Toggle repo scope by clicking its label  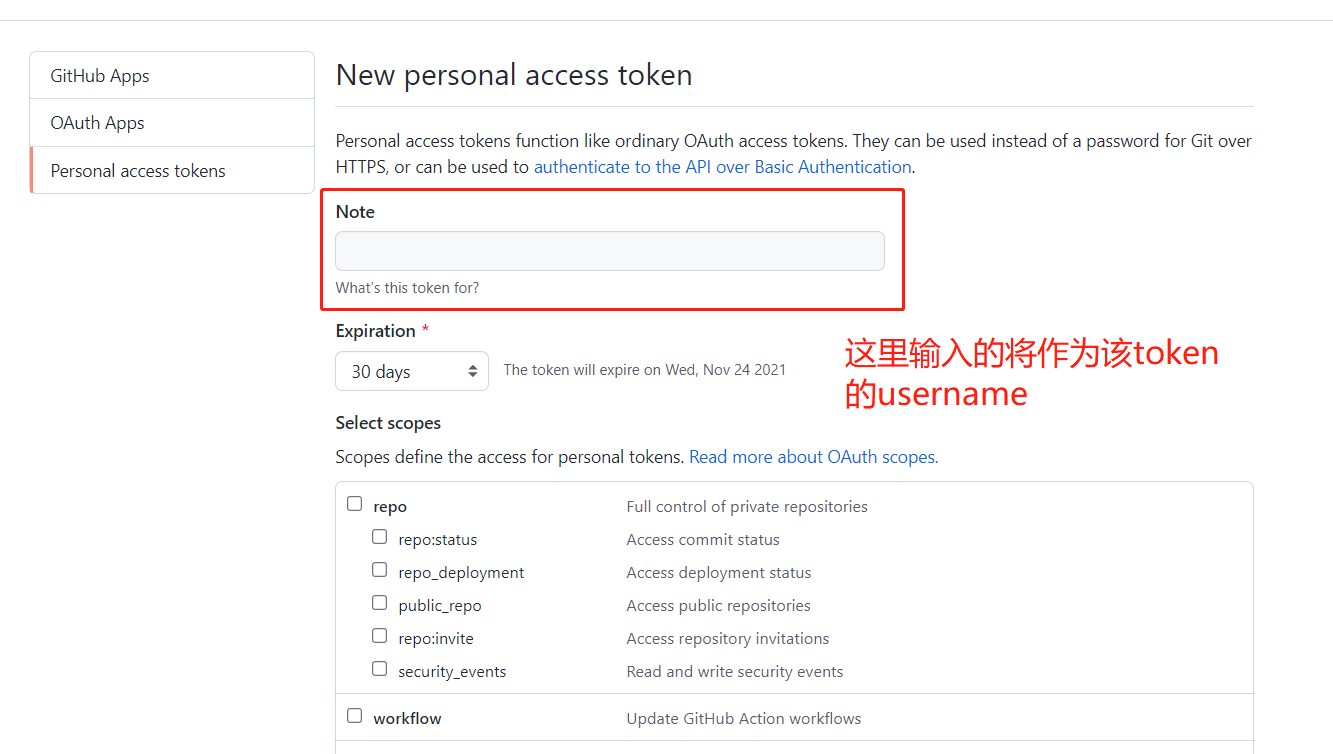pyautogui.click(x=389, y=506)
